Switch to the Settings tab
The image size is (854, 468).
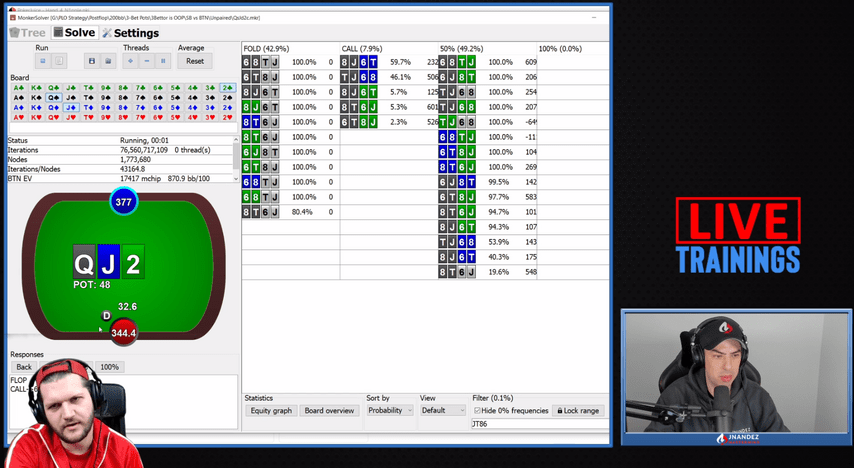131,33
